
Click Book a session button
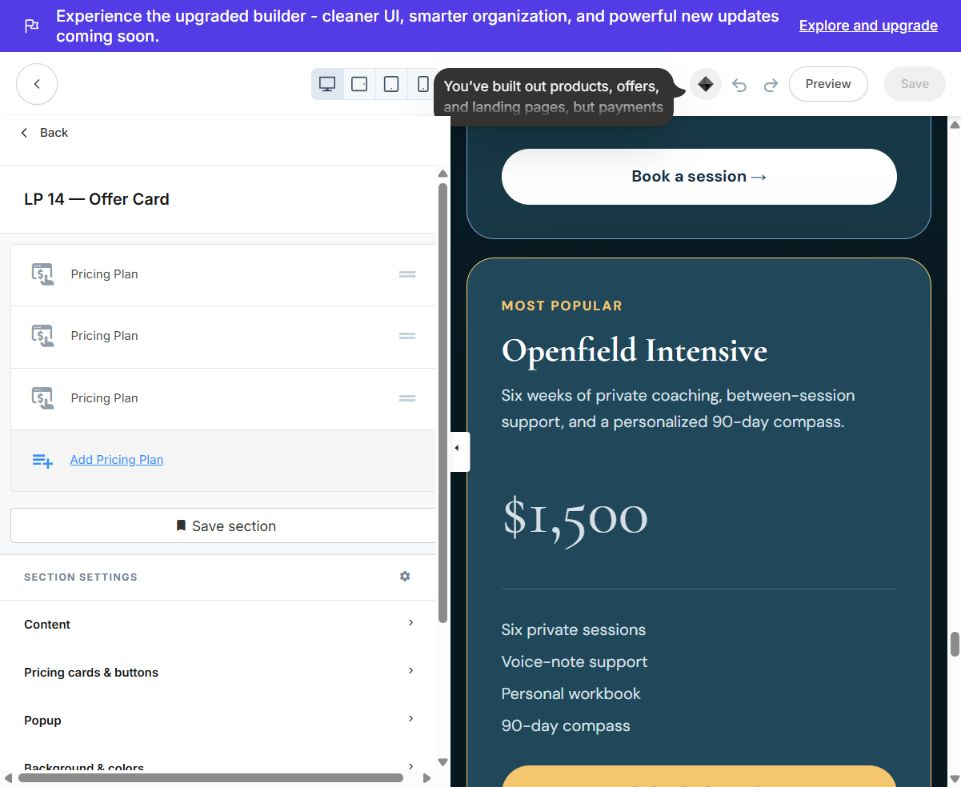click(699, 177)
